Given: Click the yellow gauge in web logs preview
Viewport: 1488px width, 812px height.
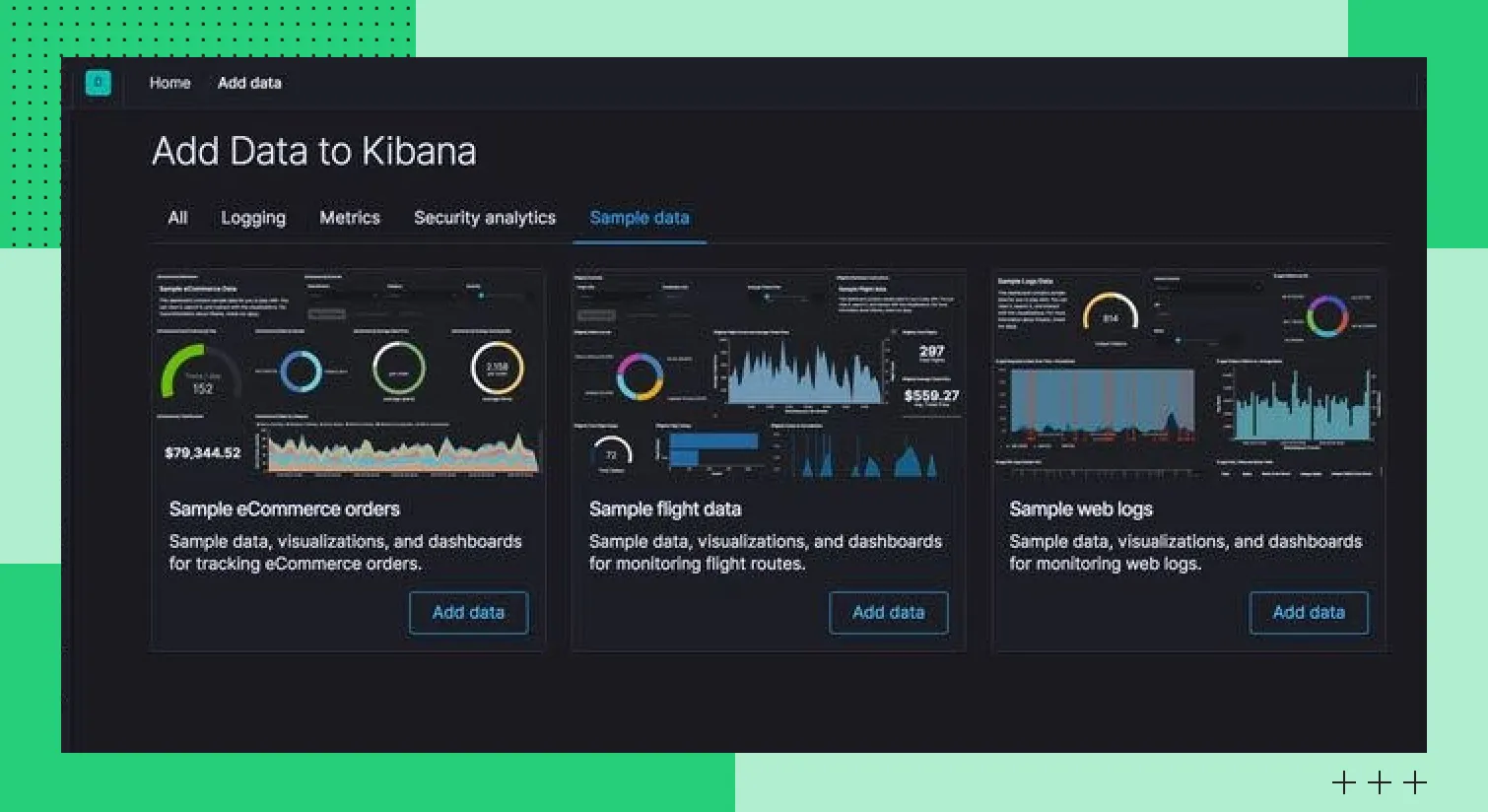Looking at the screenshot, I should click(x=1111, y=313).
